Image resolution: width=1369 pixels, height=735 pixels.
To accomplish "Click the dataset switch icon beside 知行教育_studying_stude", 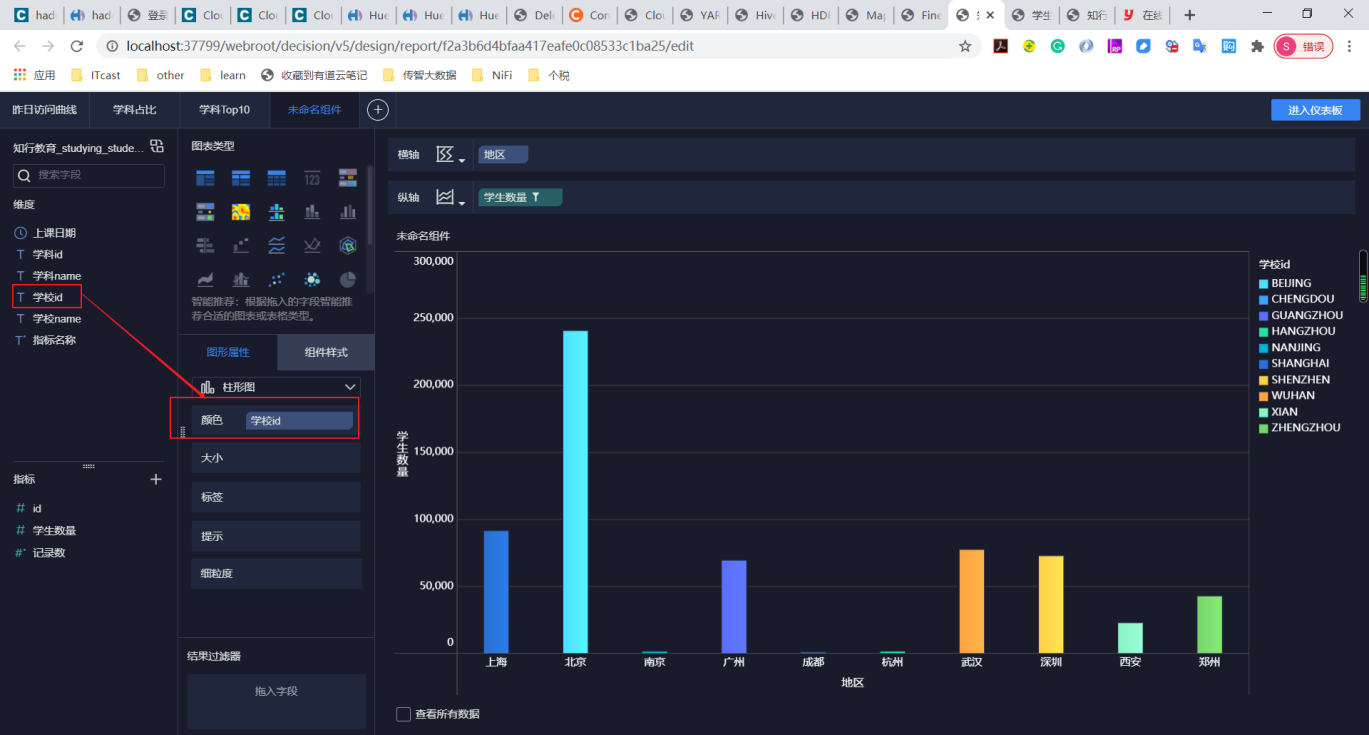I will coord(156,147).
